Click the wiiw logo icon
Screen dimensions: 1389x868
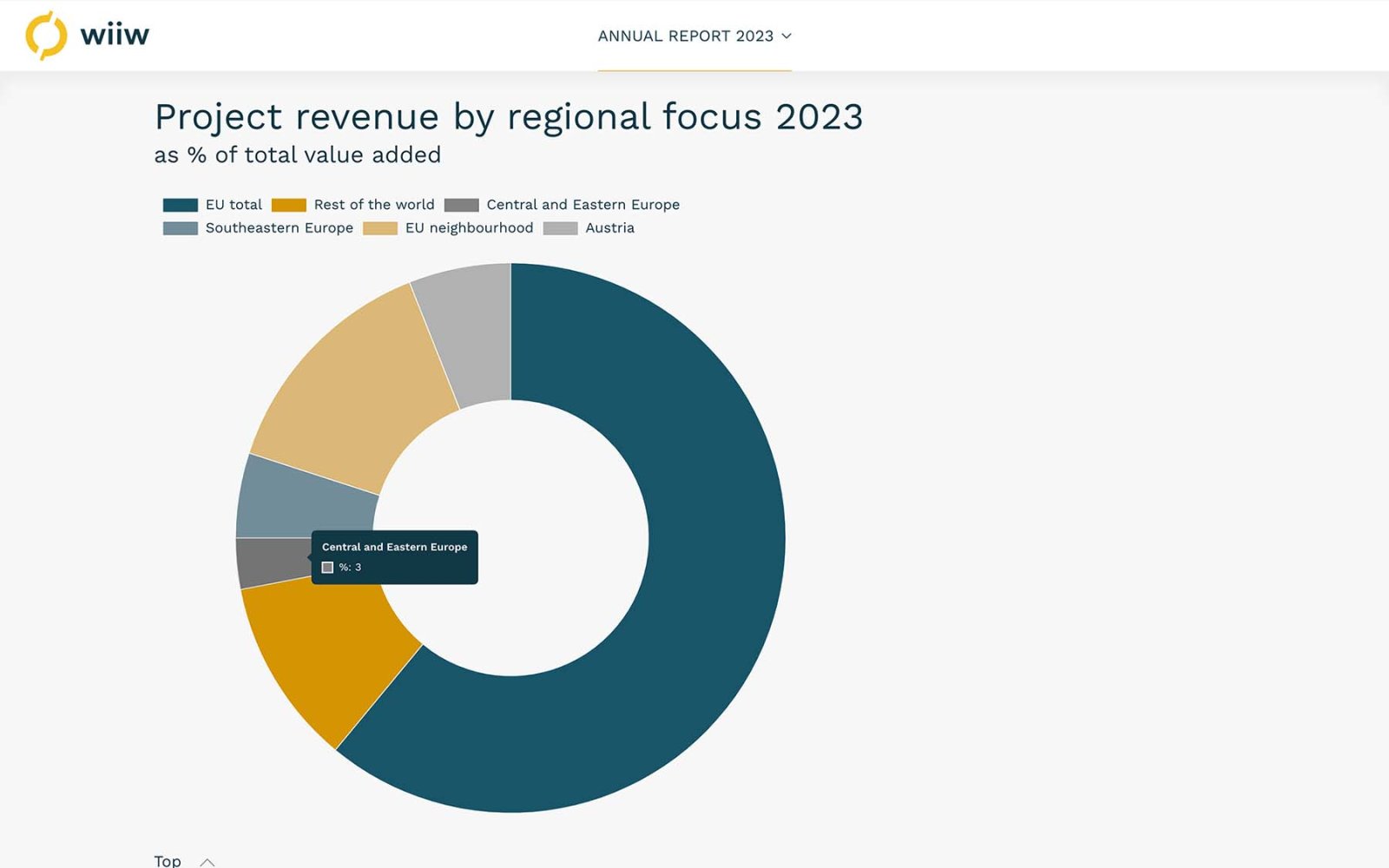(46, 36)
